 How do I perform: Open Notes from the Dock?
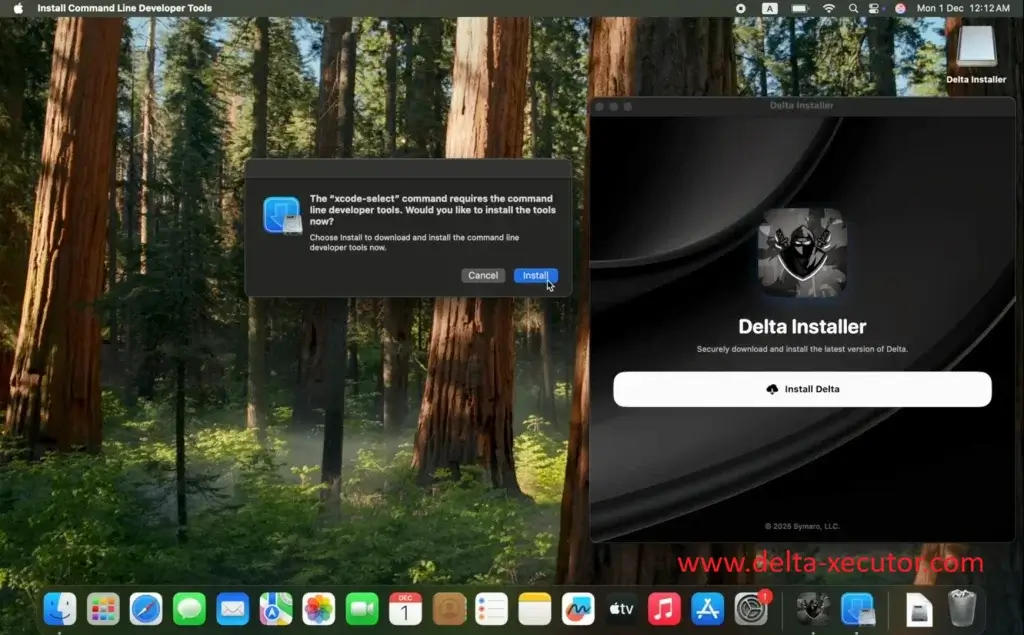535,609
